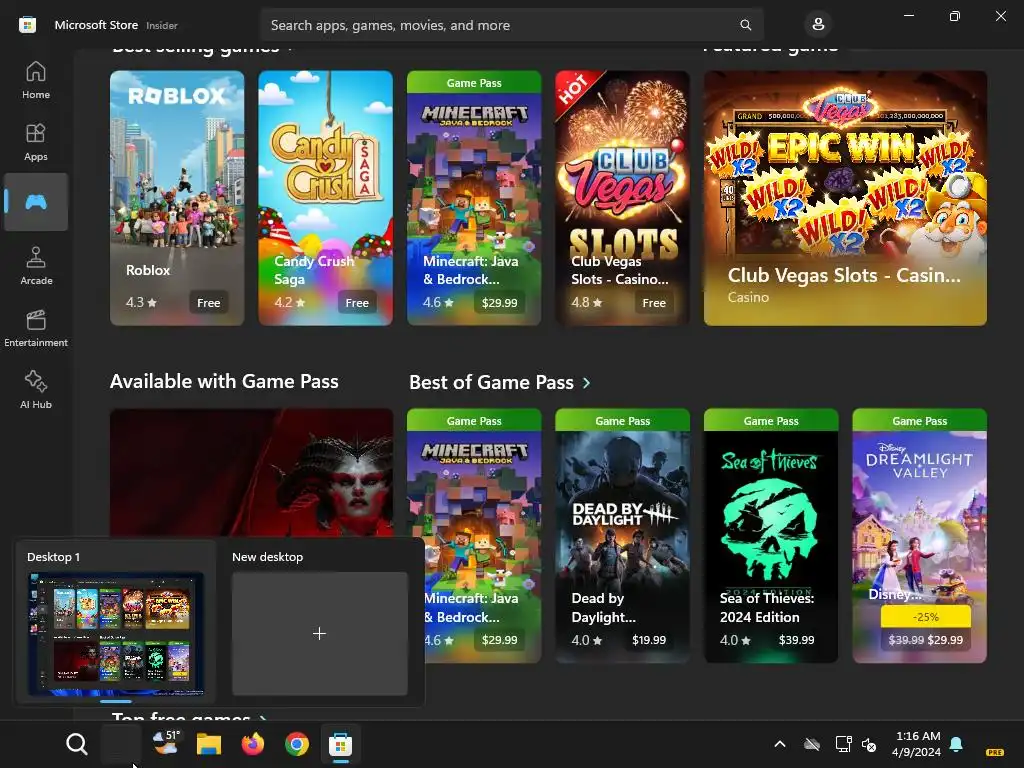Click the Task View taskbar button
Viewport: 1024px width, 768px height.
click(x=120, y=744)
